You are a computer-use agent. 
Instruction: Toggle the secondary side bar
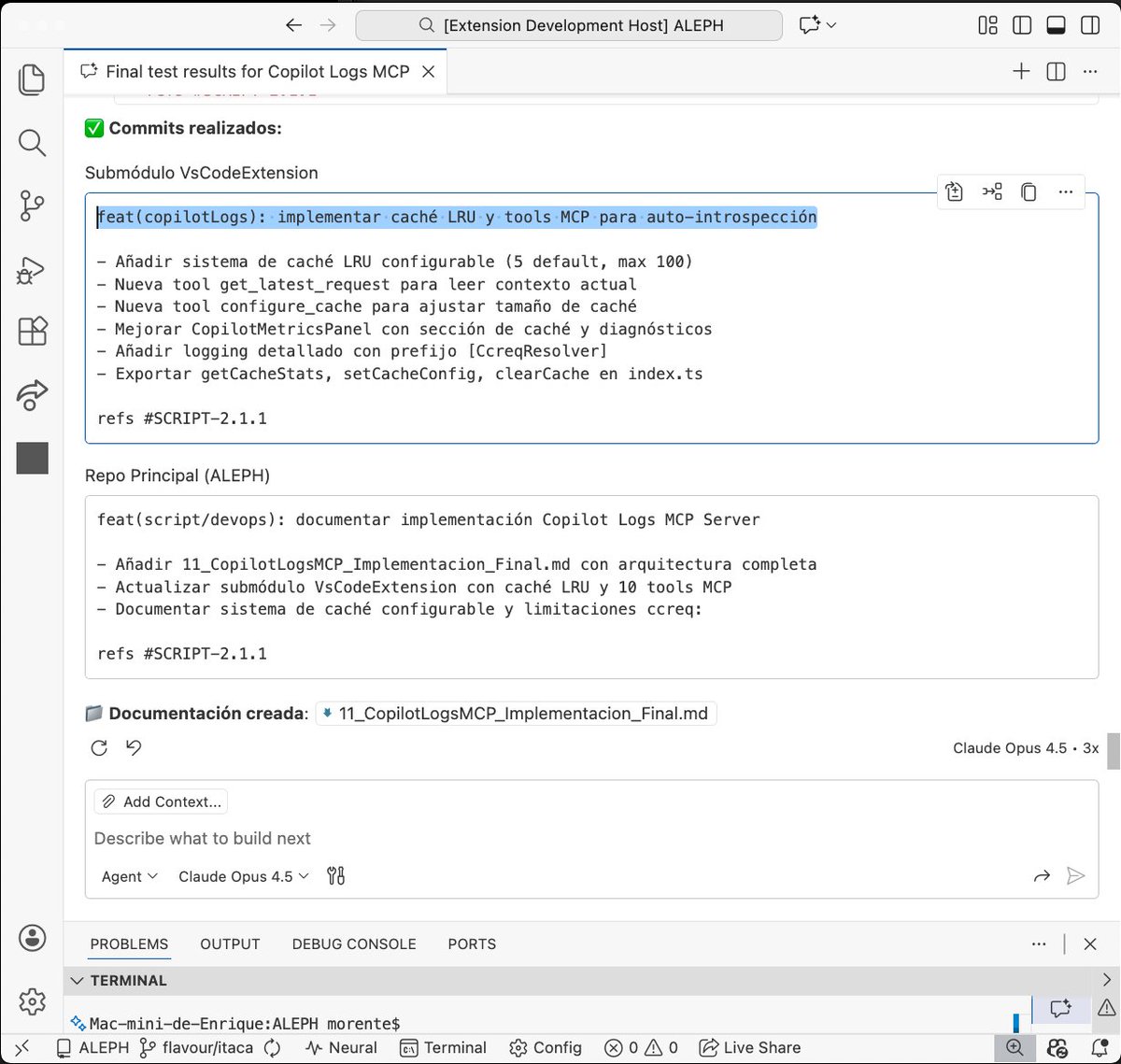click(x=1090, y=25)
